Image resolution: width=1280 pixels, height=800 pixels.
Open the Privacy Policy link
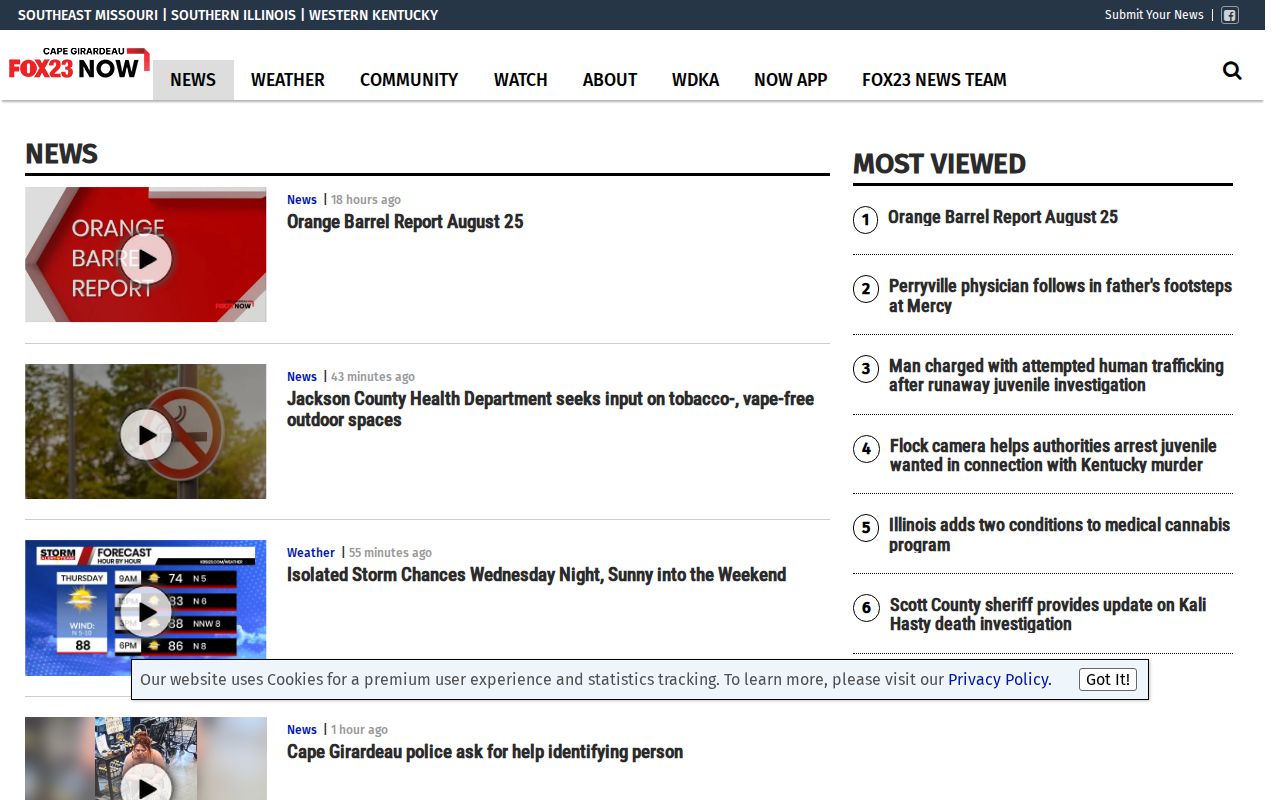[x=999, y=679]
